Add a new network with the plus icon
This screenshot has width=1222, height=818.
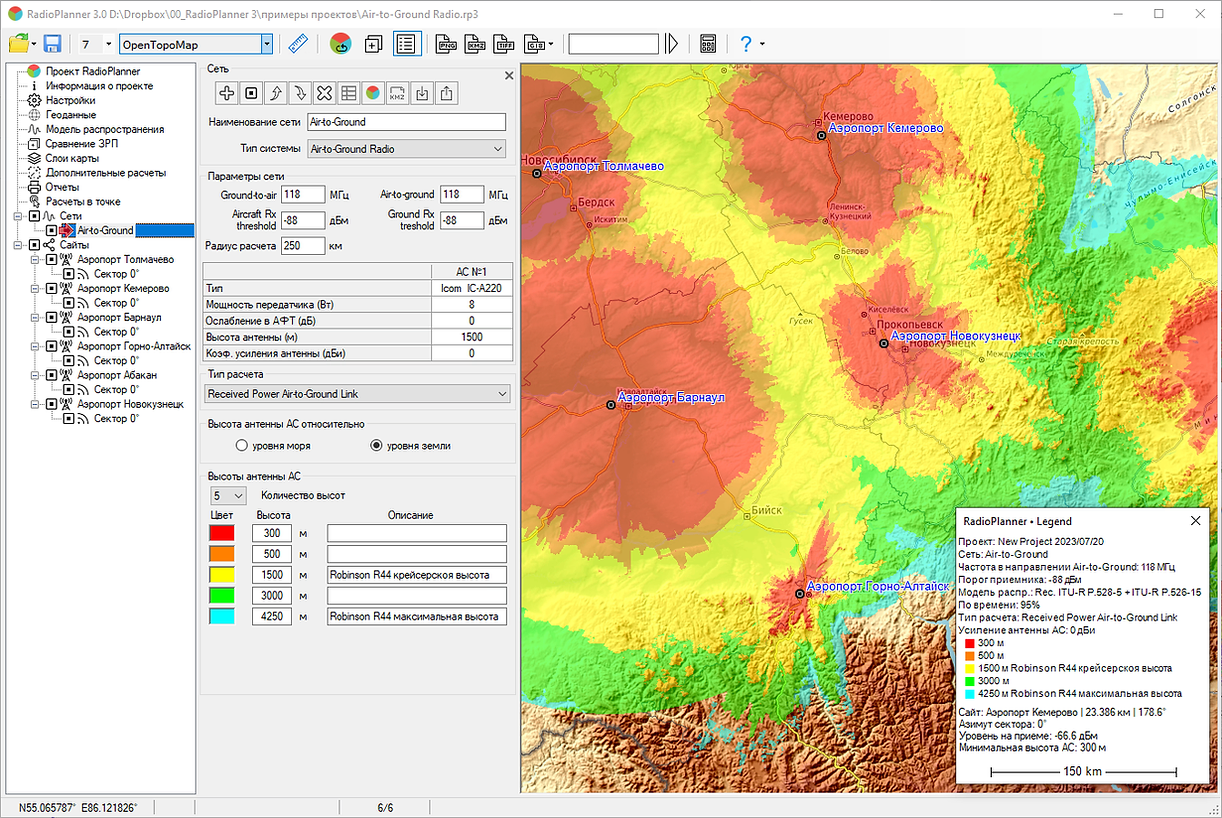(227, 93)
